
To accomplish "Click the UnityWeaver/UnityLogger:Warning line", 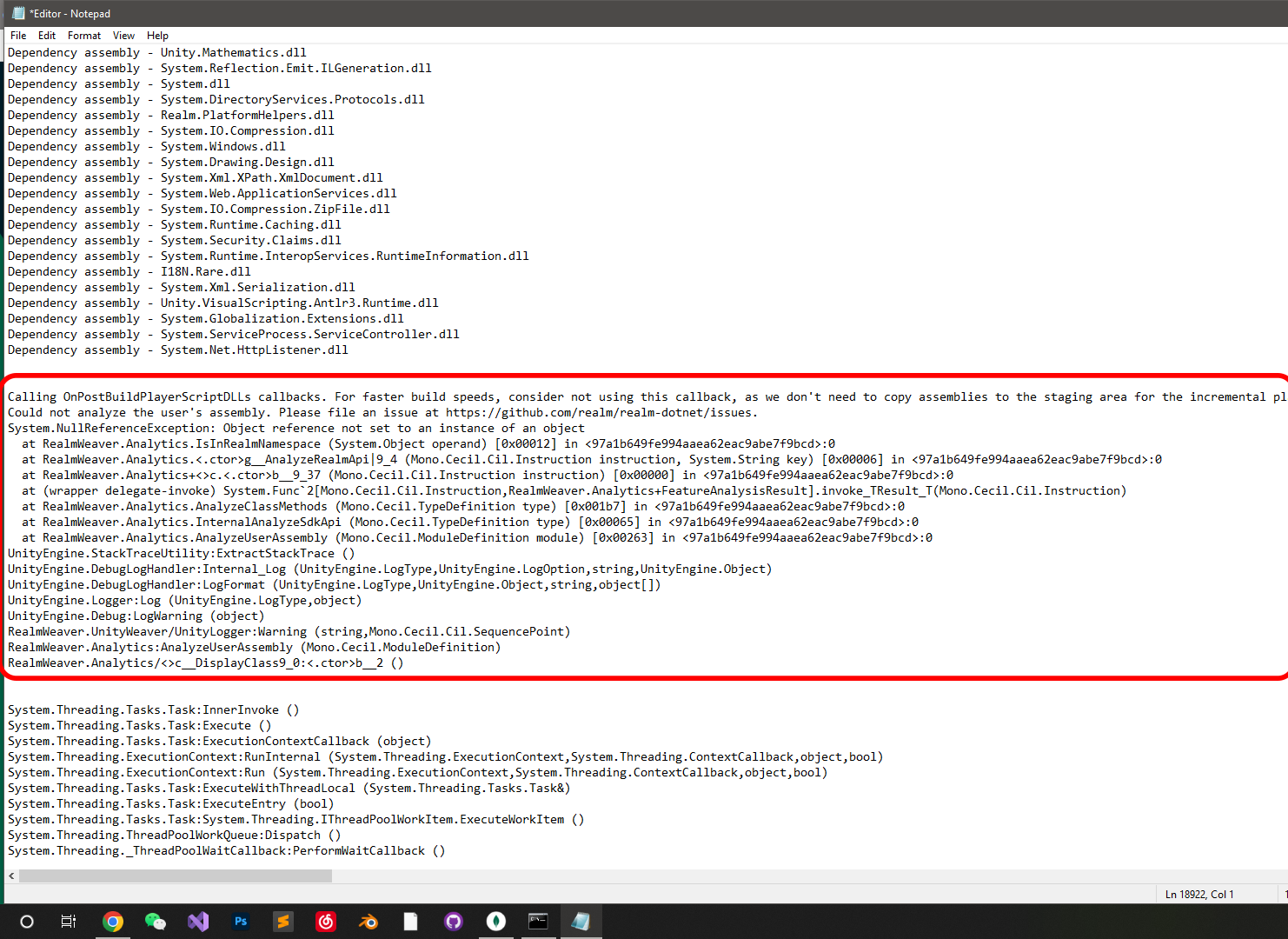I will pyautogui.click(x=289, y=632).
